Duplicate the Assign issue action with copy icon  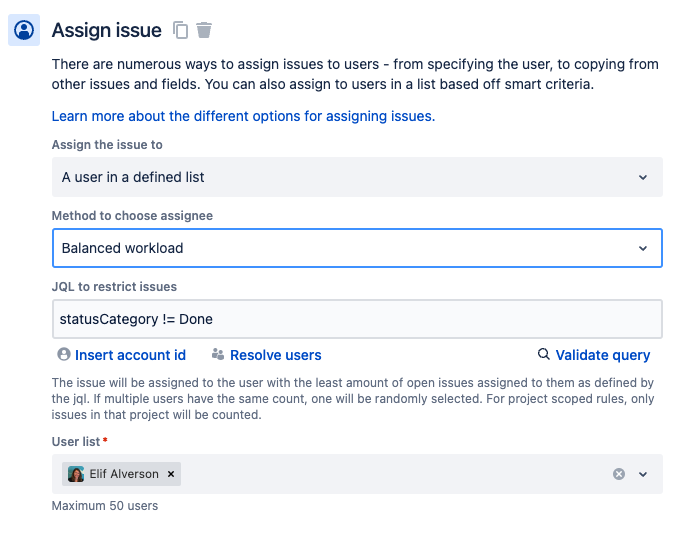[181, 30]
